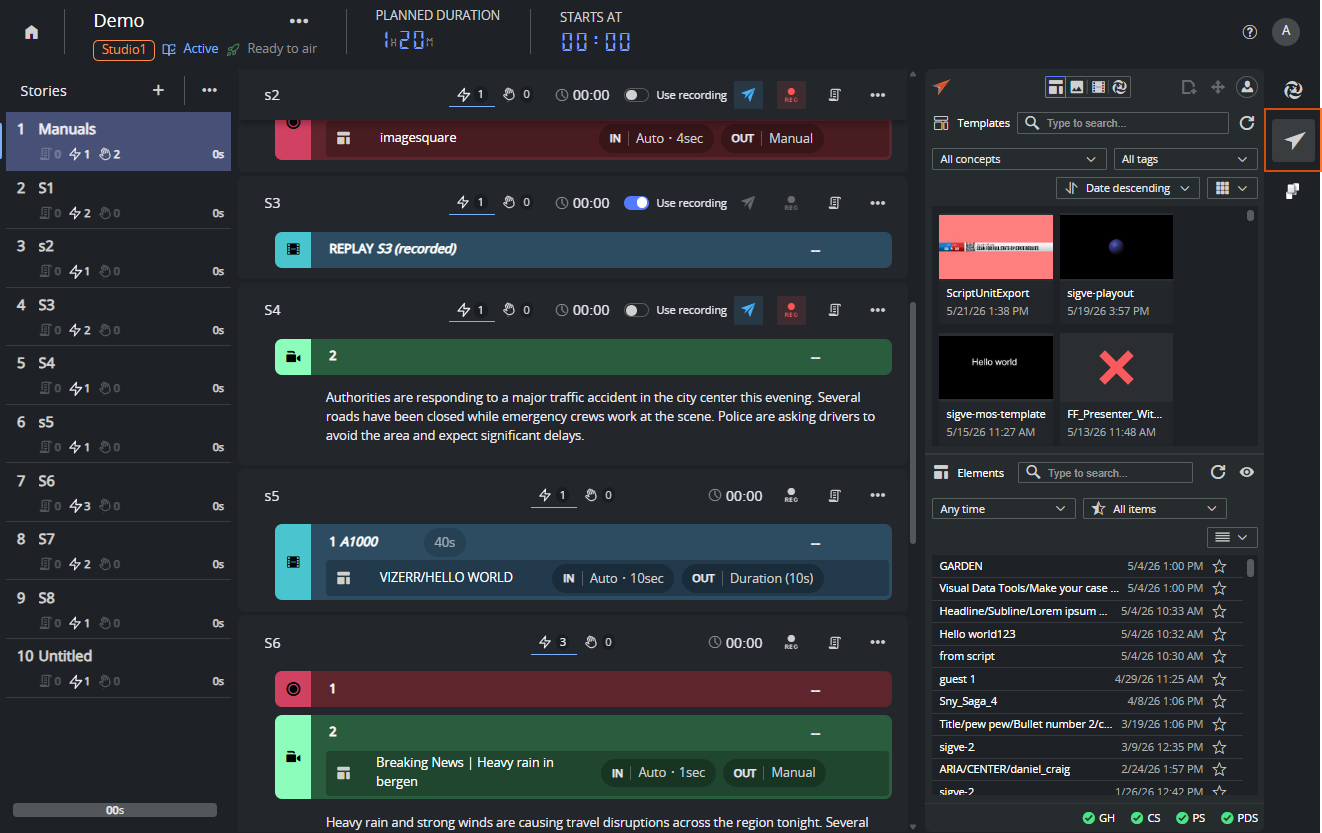The height and width of the screenshot is (833, 1322).
Task: Star the from script element
Action: coord(1219,656)
